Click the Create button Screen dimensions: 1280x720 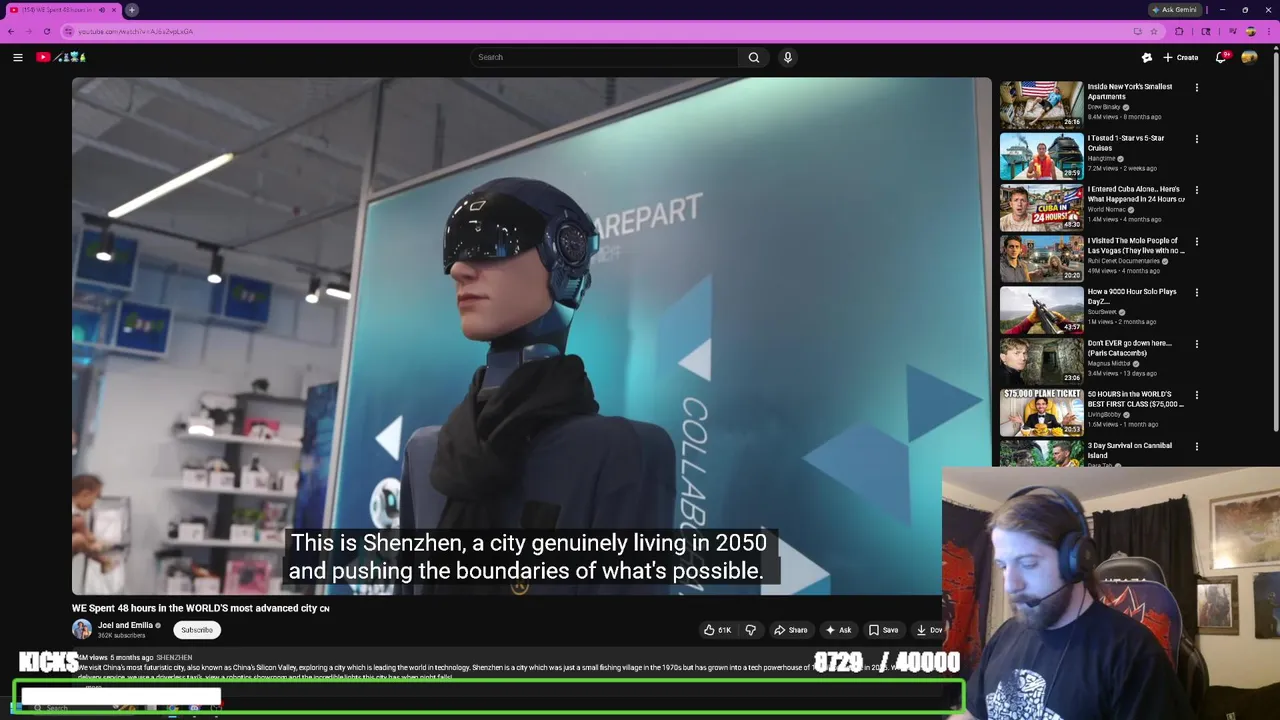tap(1181, 57)
